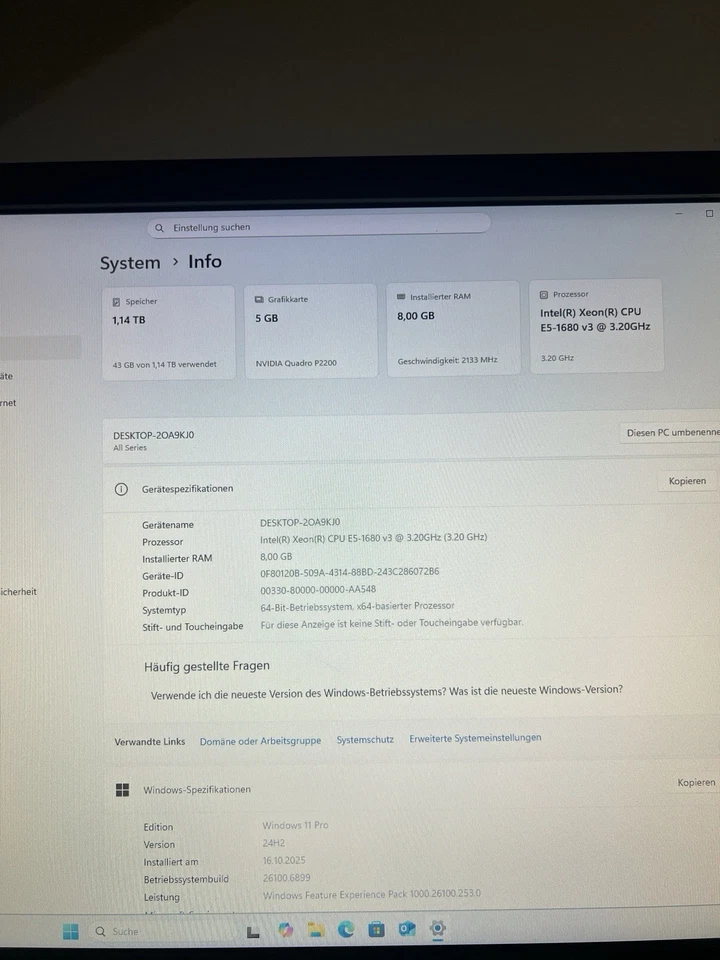This screenshot has height=960, width=720.
Task: Click the Häufig gestellte Fragen heading
Action: pyautogui.click(x=206, y=666)
